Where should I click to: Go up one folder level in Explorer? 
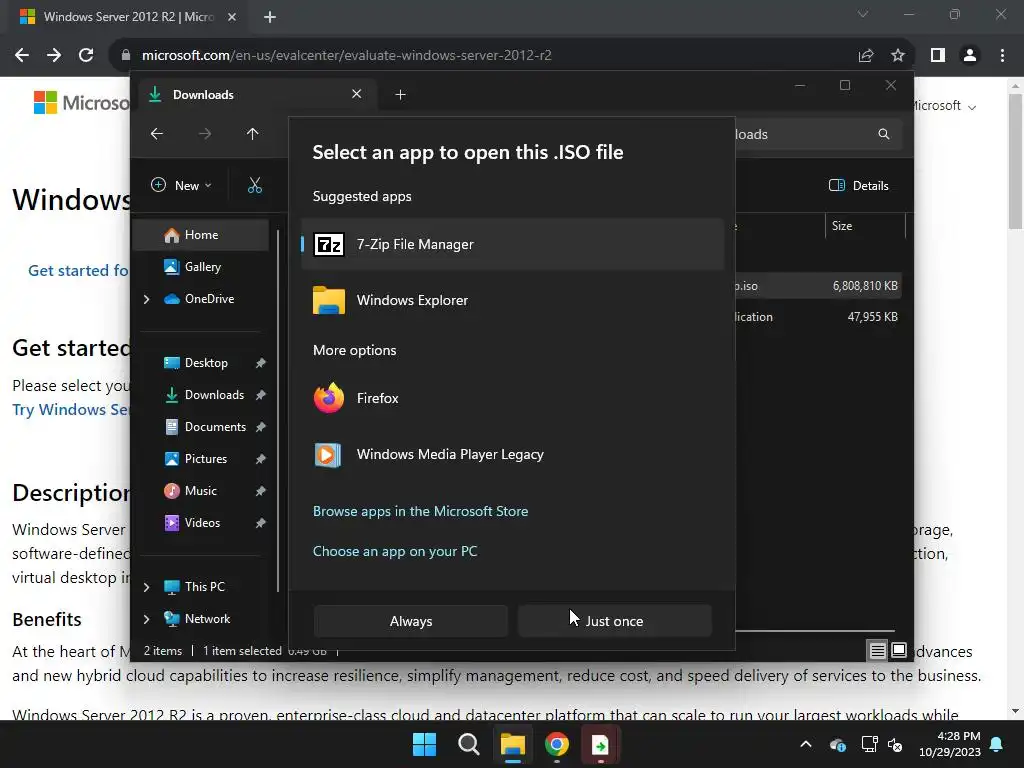[x=253, y=134]
